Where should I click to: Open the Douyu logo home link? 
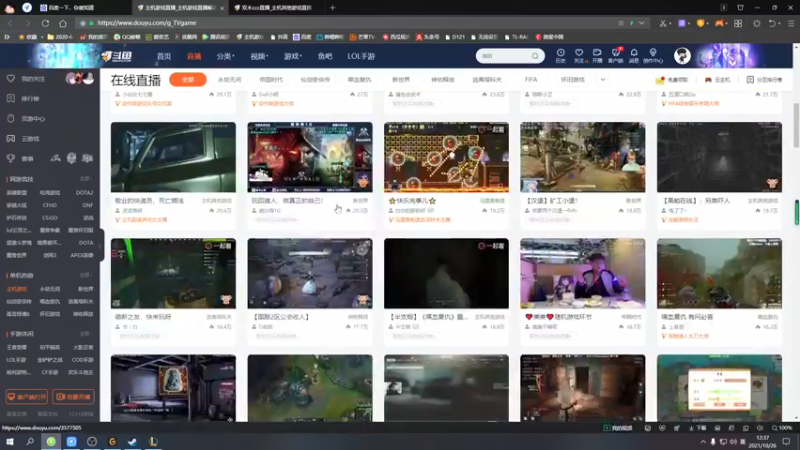click(x=117, y=56)
